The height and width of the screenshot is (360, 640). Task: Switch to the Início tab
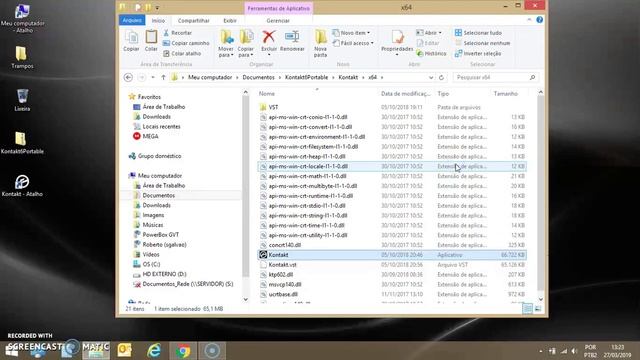click(158, 20)
